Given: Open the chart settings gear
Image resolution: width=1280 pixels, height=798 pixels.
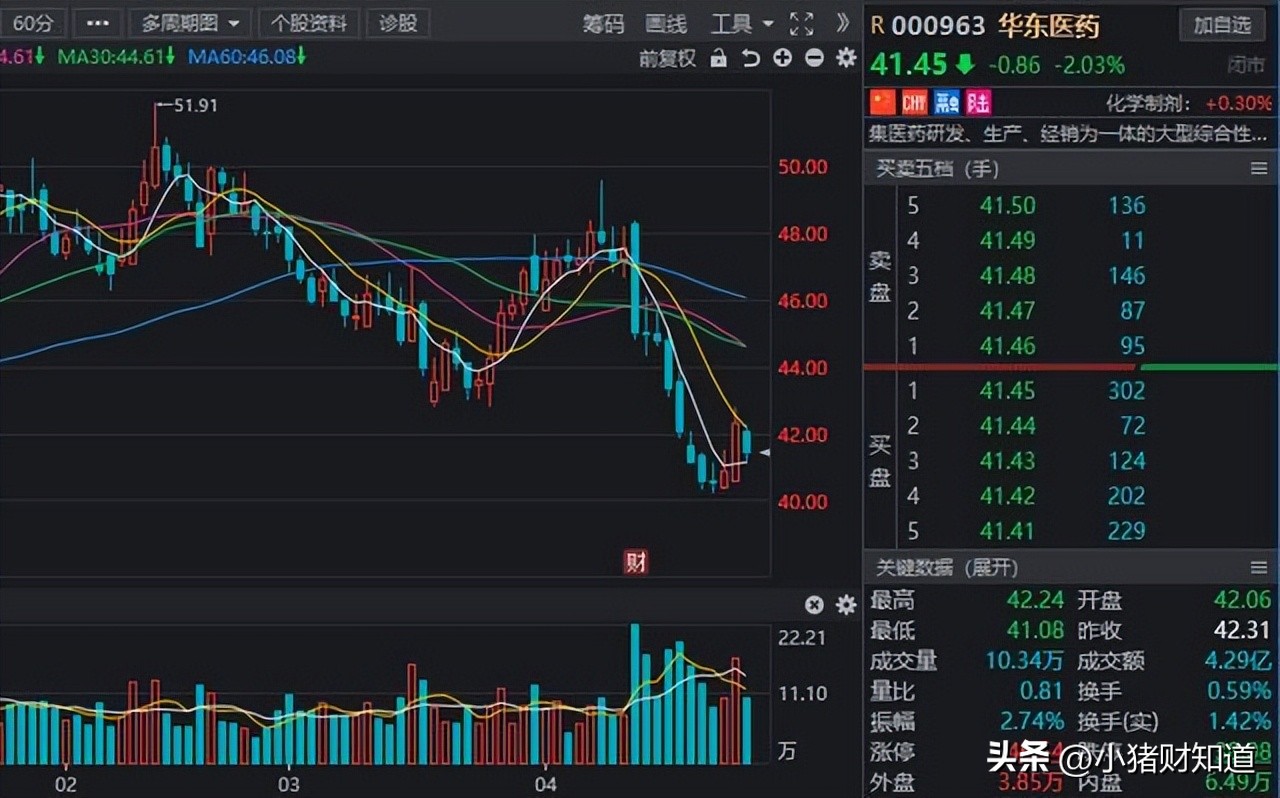Looking at the screenshot, I should [845, 58].
